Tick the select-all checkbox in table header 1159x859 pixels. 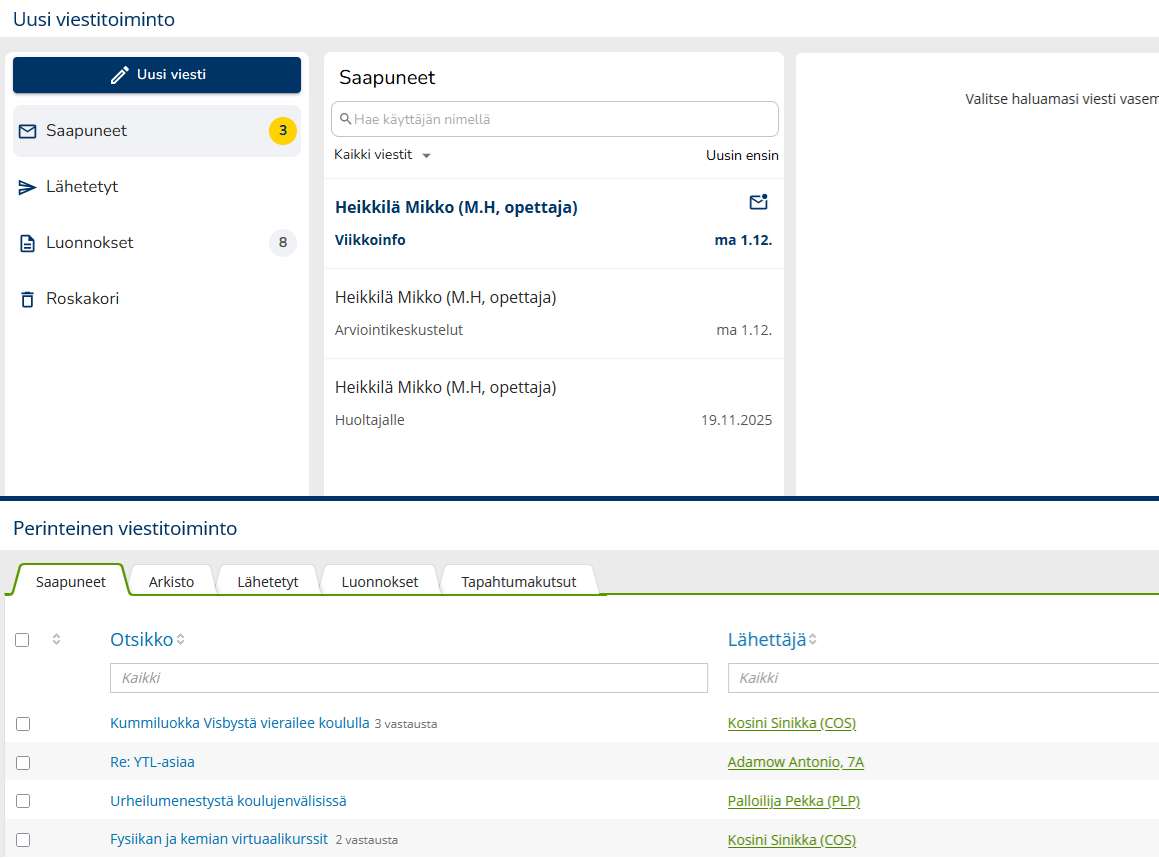pos(23,640)
